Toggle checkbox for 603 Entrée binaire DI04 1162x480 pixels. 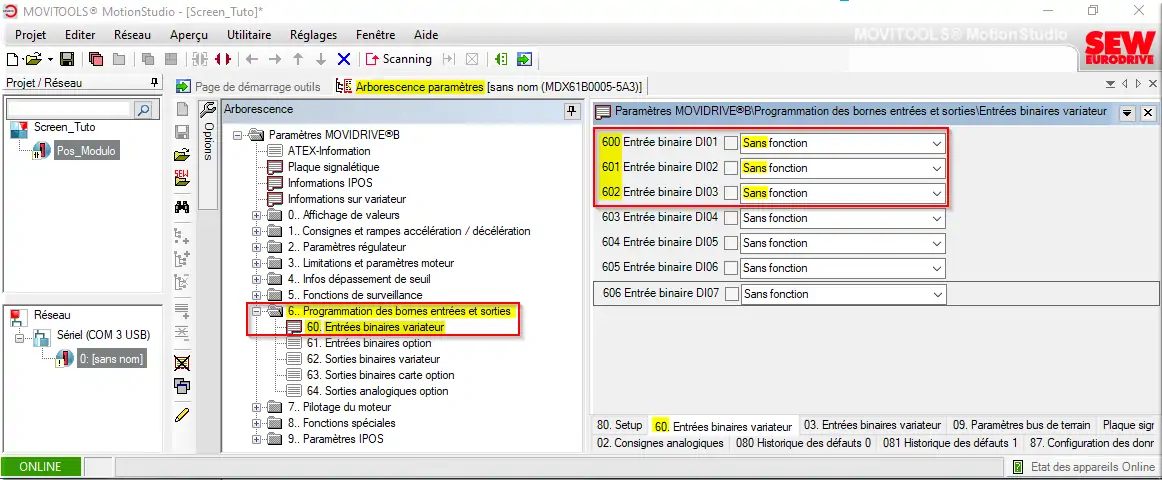(x=731, y=219)
